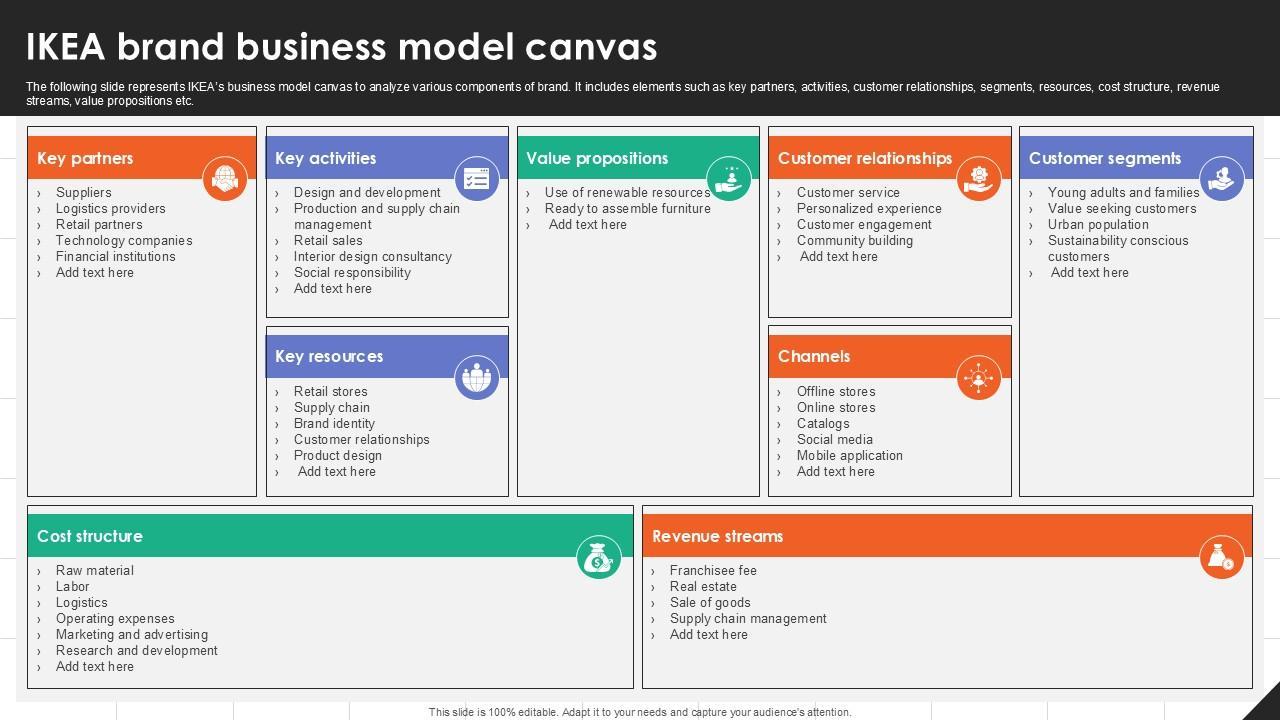Click 'Sustainability conscious customers' bullet
Screen dimensions: 1280x720
point(1118,248)
